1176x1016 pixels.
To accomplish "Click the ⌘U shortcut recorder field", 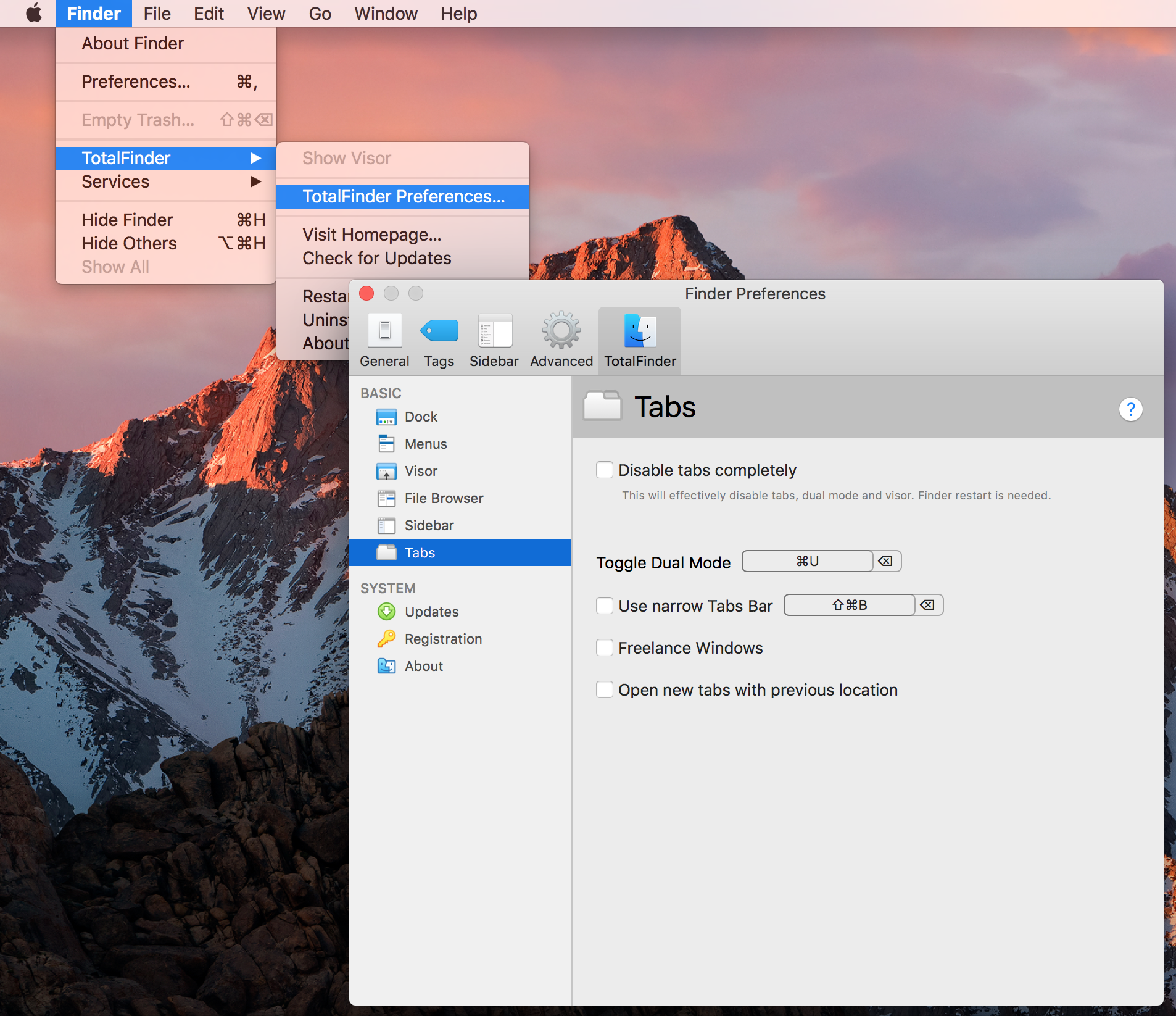I will (x=807, y=561).
